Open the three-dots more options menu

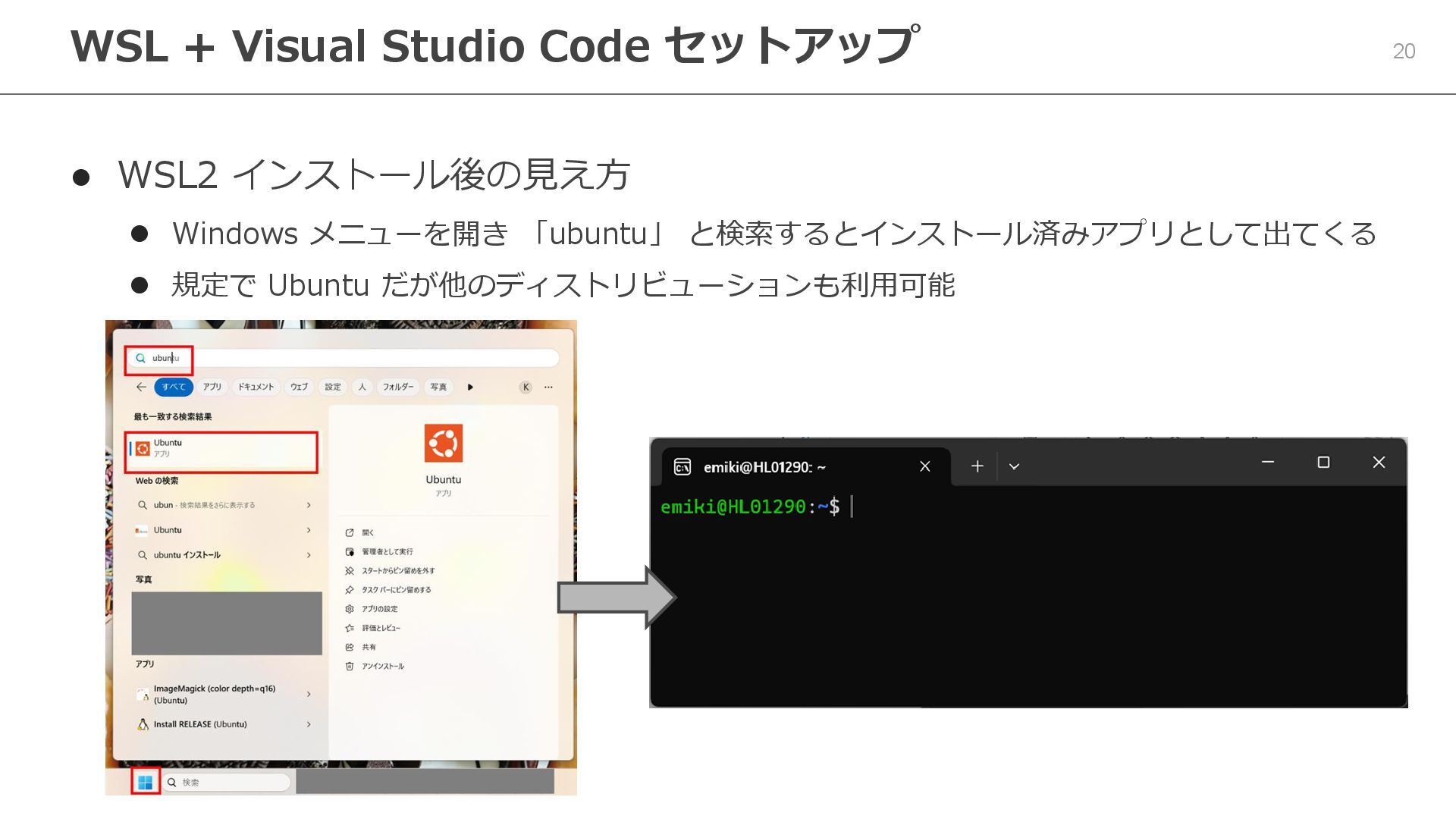point(548,387)
